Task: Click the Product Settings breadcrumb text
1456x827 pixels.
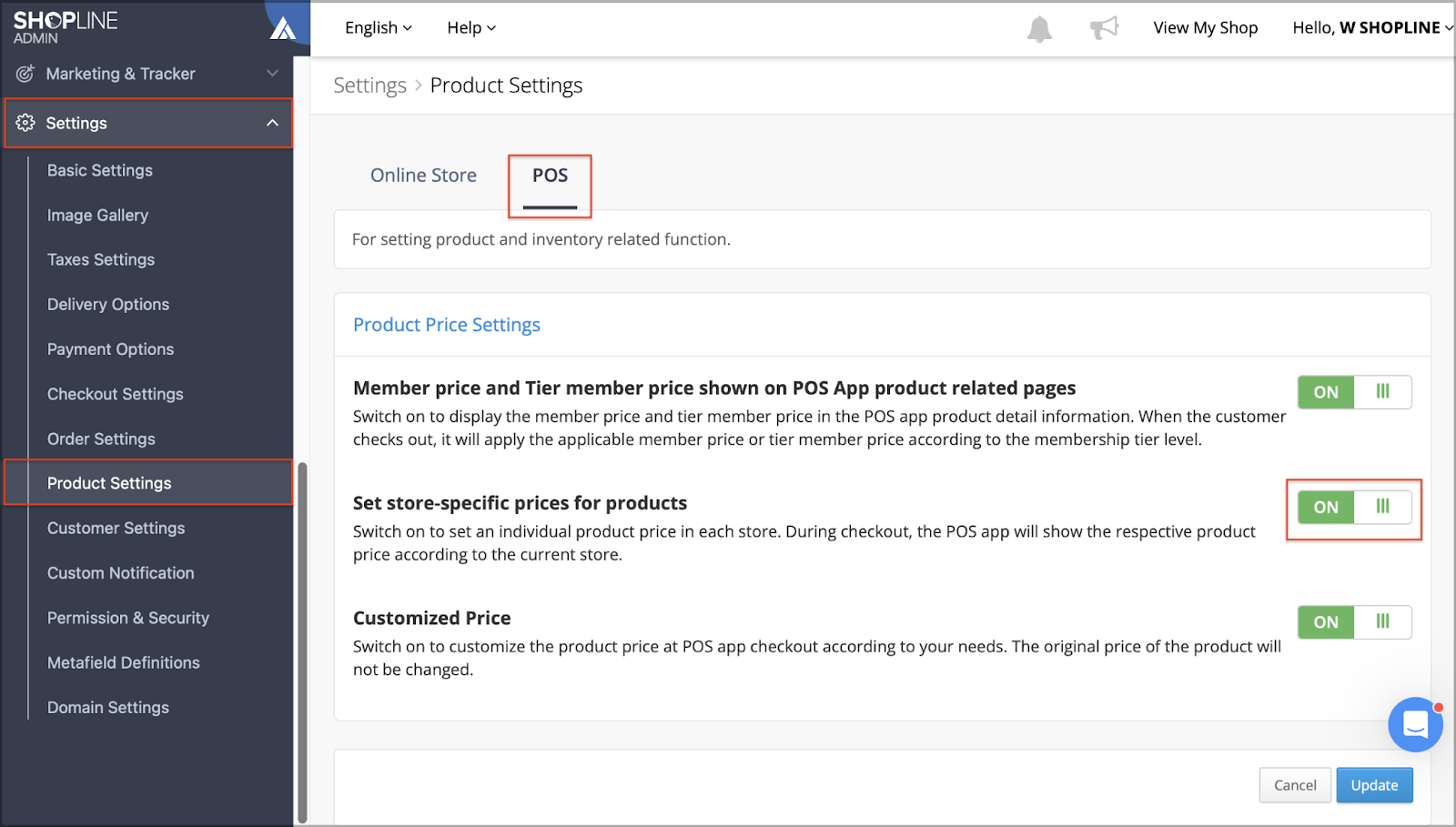Action: click(x=506, y=86)
